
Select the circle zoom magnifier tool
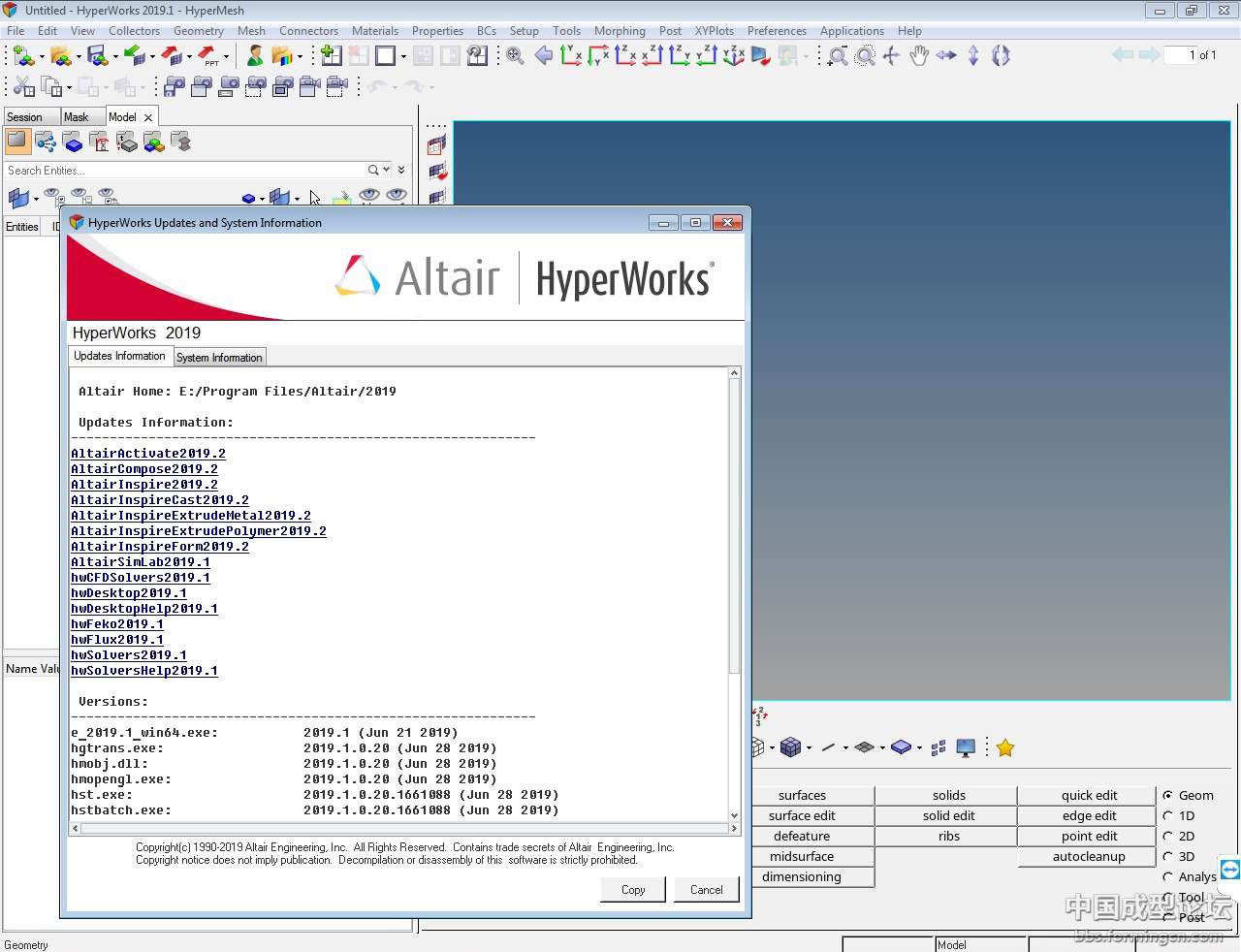coord(865,55)
